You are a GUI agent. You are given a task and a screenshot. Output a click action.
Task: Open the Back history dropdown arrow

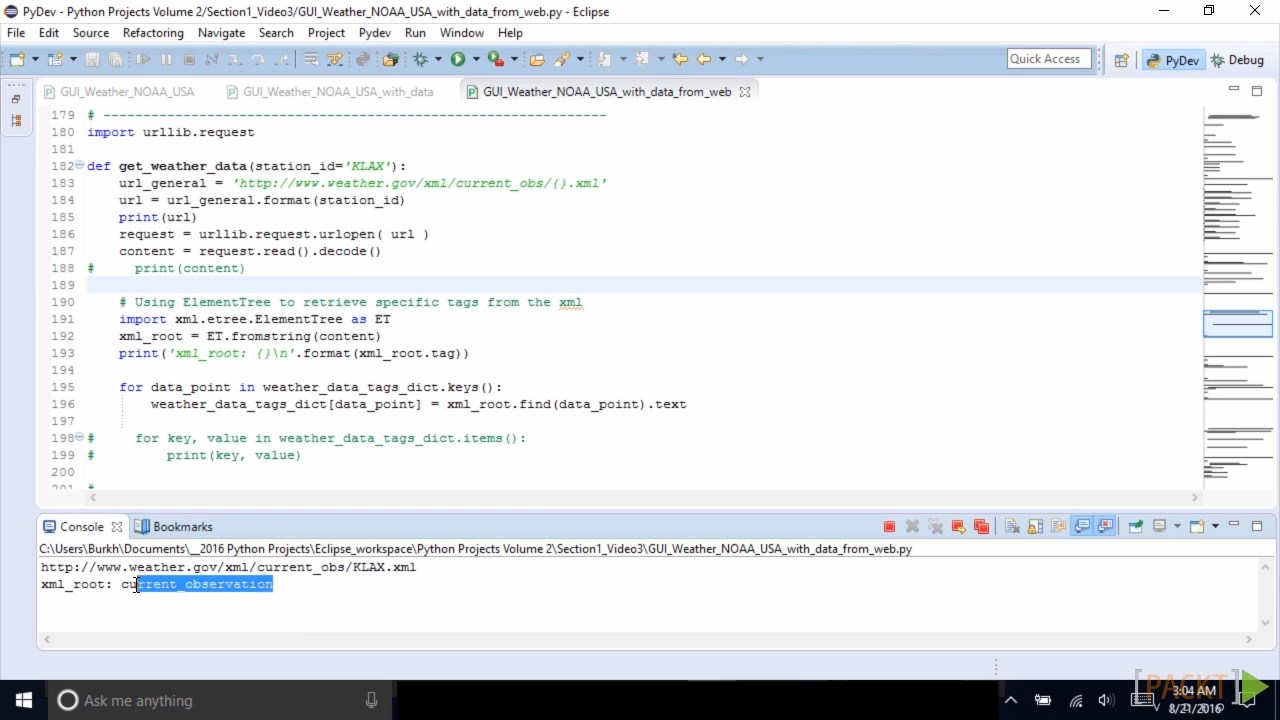722,59
